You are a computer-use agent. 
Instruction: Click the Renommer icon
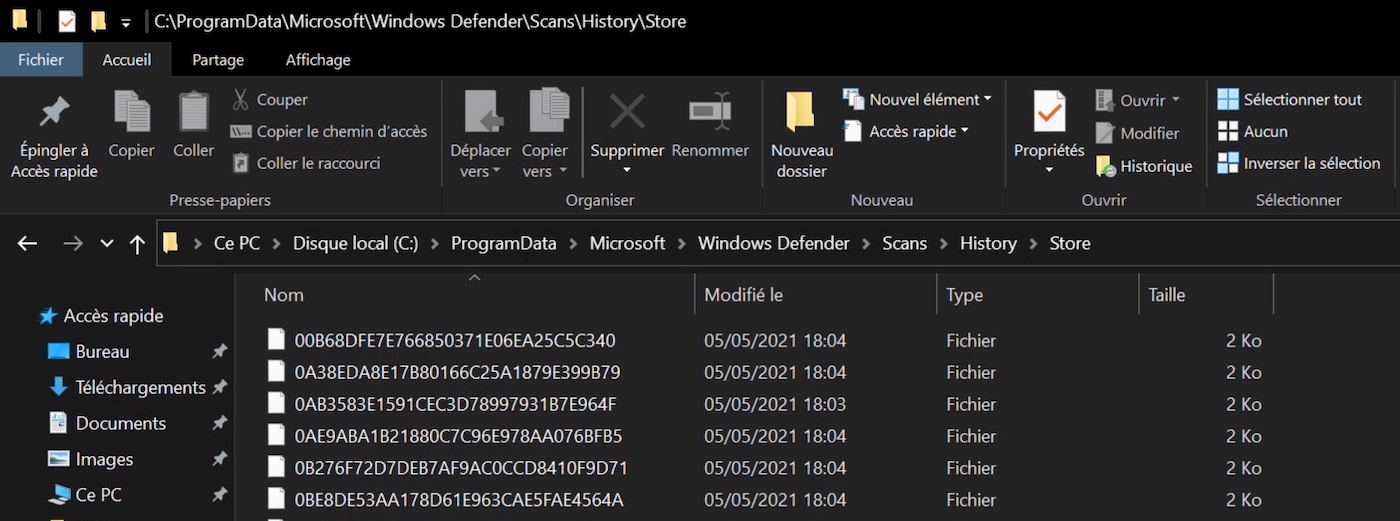coord(710,111)
